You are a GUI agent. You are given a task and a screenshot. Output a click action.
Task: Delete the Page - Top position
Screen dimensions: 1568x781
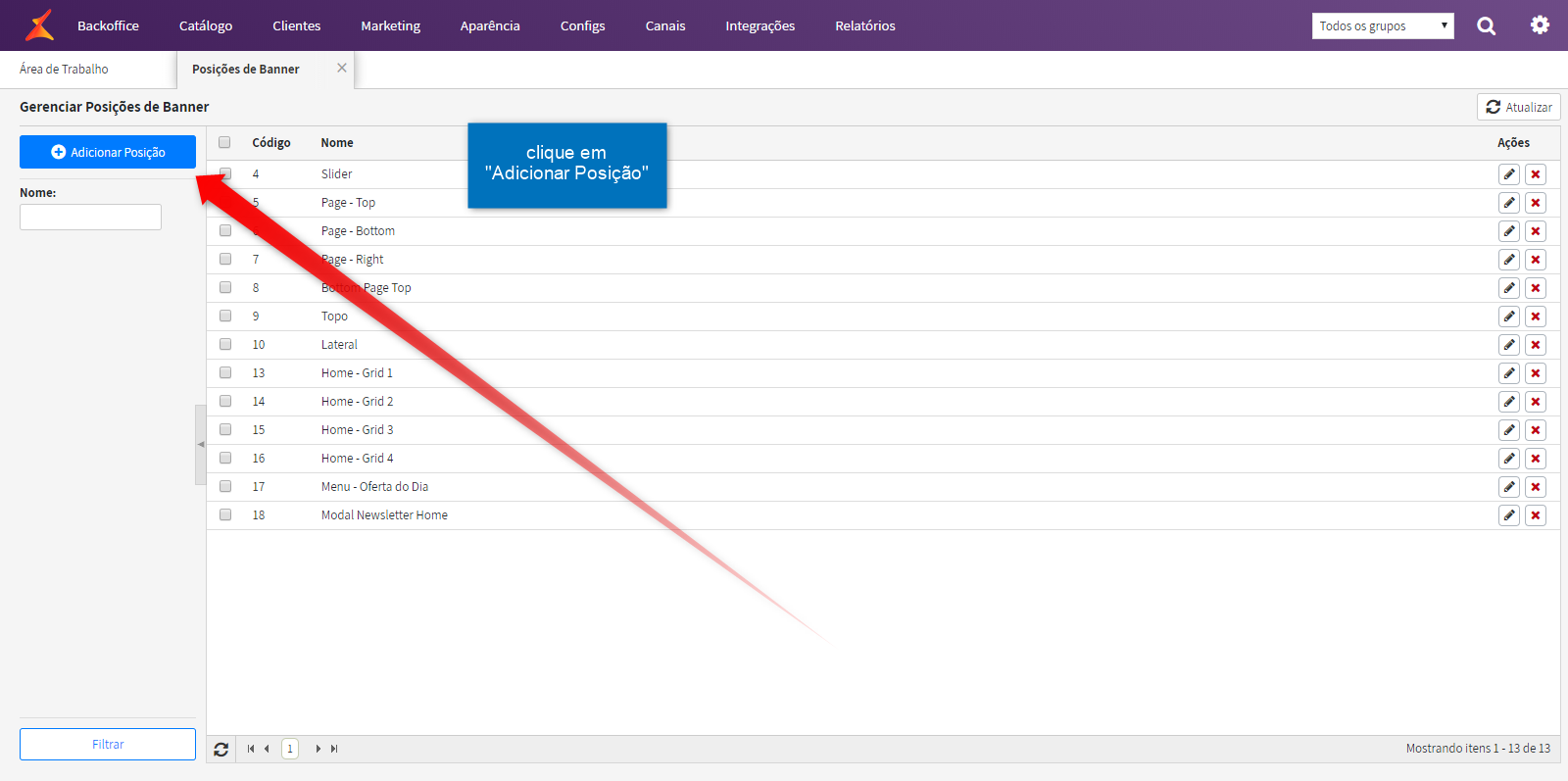[x=1536, y=203]
